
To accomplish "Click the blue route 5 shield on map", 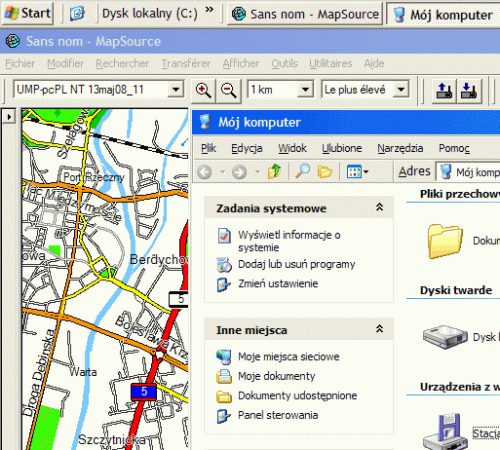I will [x=144, y=392].
